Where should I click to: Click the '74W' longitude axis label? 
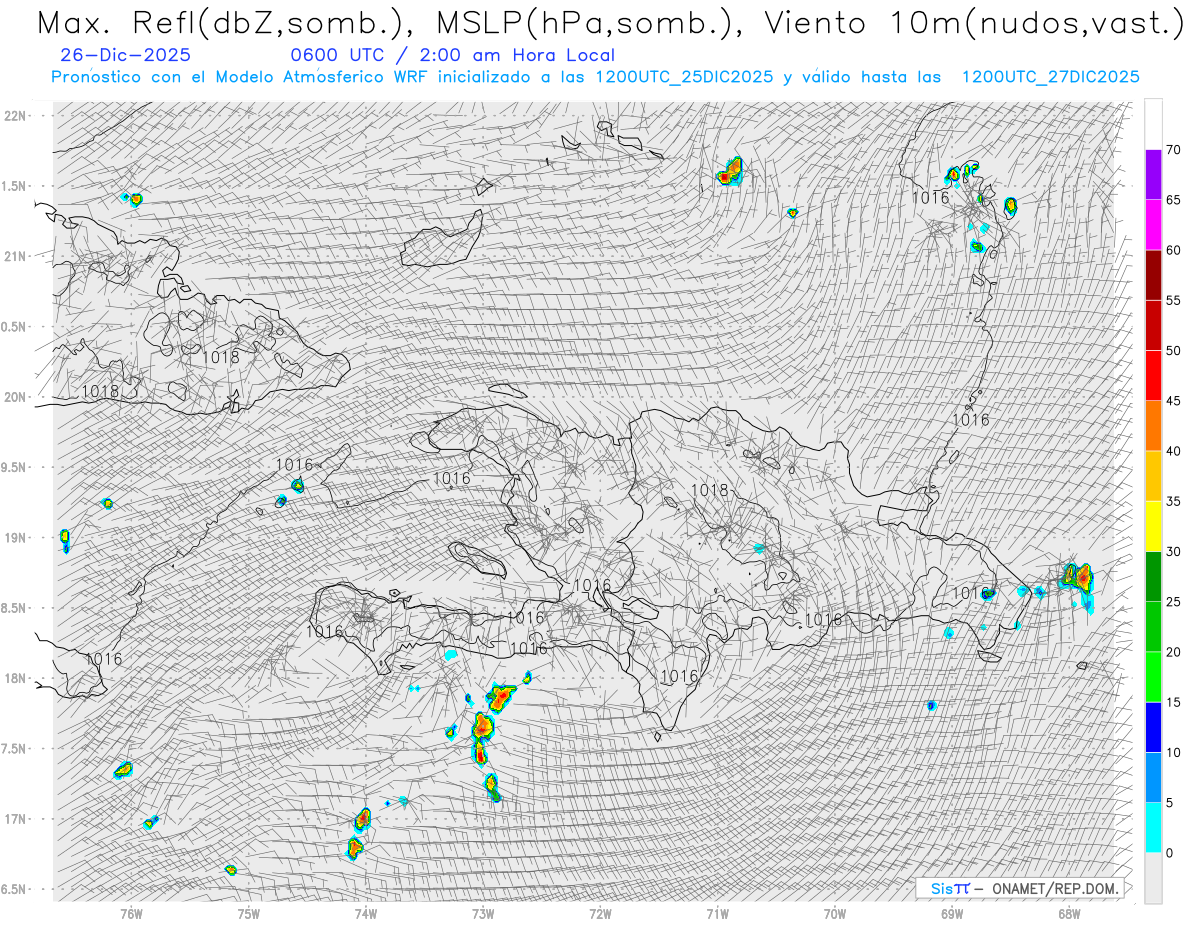pos(365,913)
